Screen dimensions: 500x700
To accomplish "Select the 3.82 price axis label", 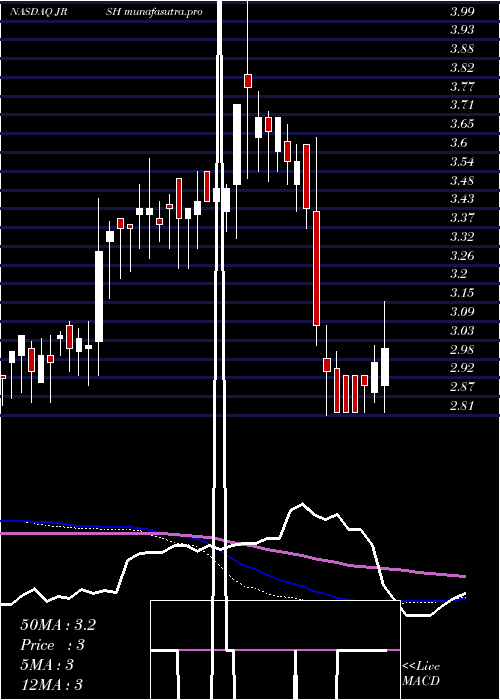I will pos(462,67).
